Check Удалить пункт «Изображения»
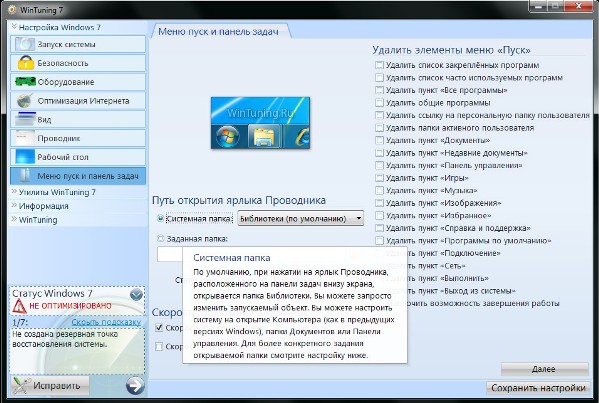The width and height of the screenshot is (599, 403). pyautogui.click(x=379, y=203)
